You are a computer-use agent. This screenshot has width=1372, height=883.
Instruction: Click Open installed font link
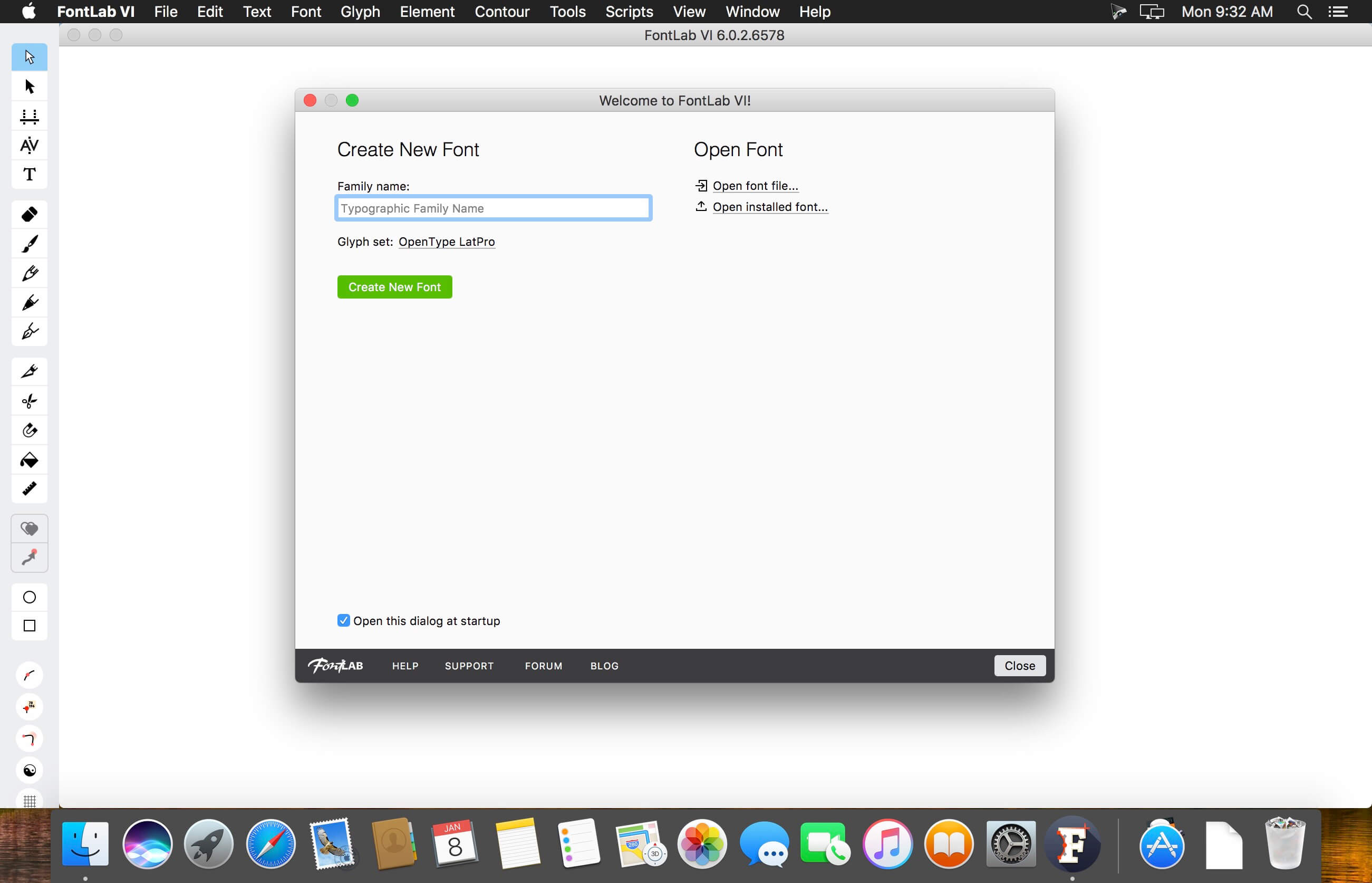coord(770,207)
